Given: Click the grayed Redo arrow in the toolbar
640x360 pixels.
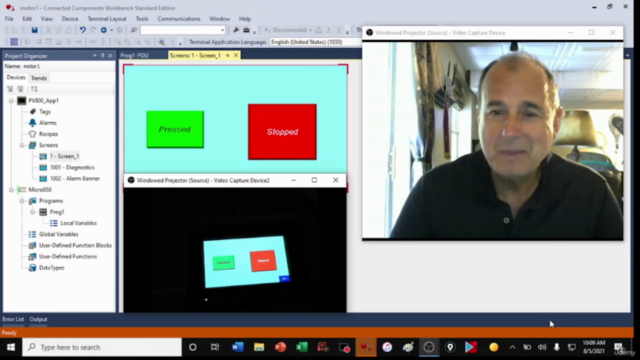Looking at the screenshot, I should 93,30.
